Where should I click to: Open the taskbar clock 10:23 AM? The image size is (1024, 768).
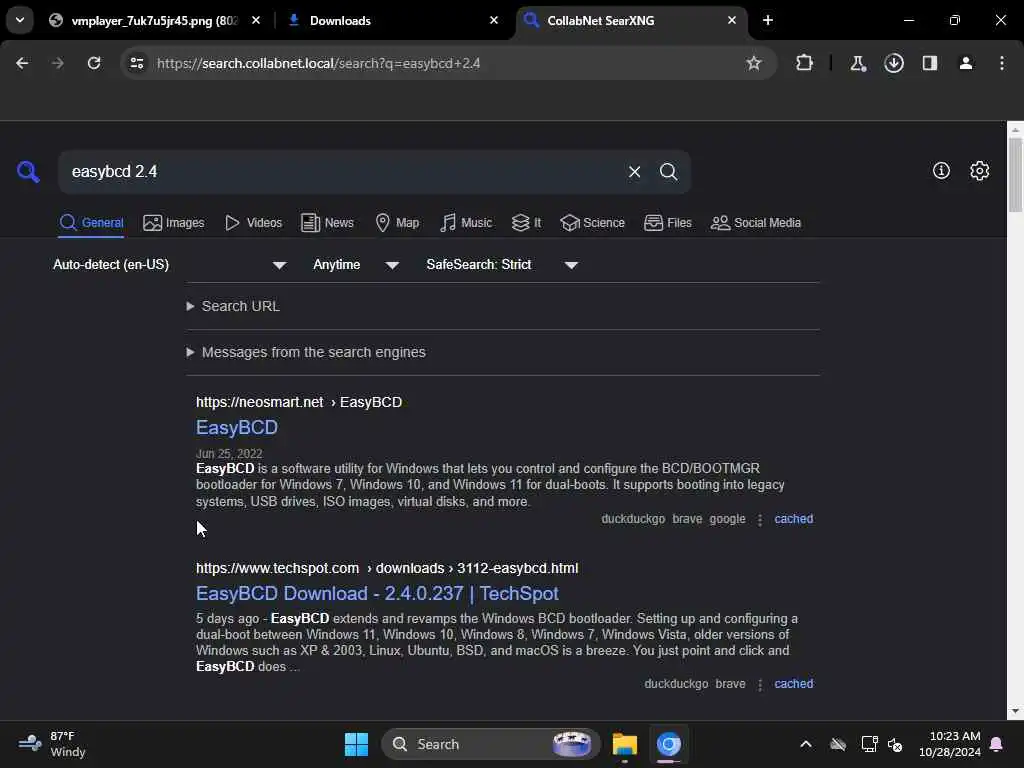[950, 744]
